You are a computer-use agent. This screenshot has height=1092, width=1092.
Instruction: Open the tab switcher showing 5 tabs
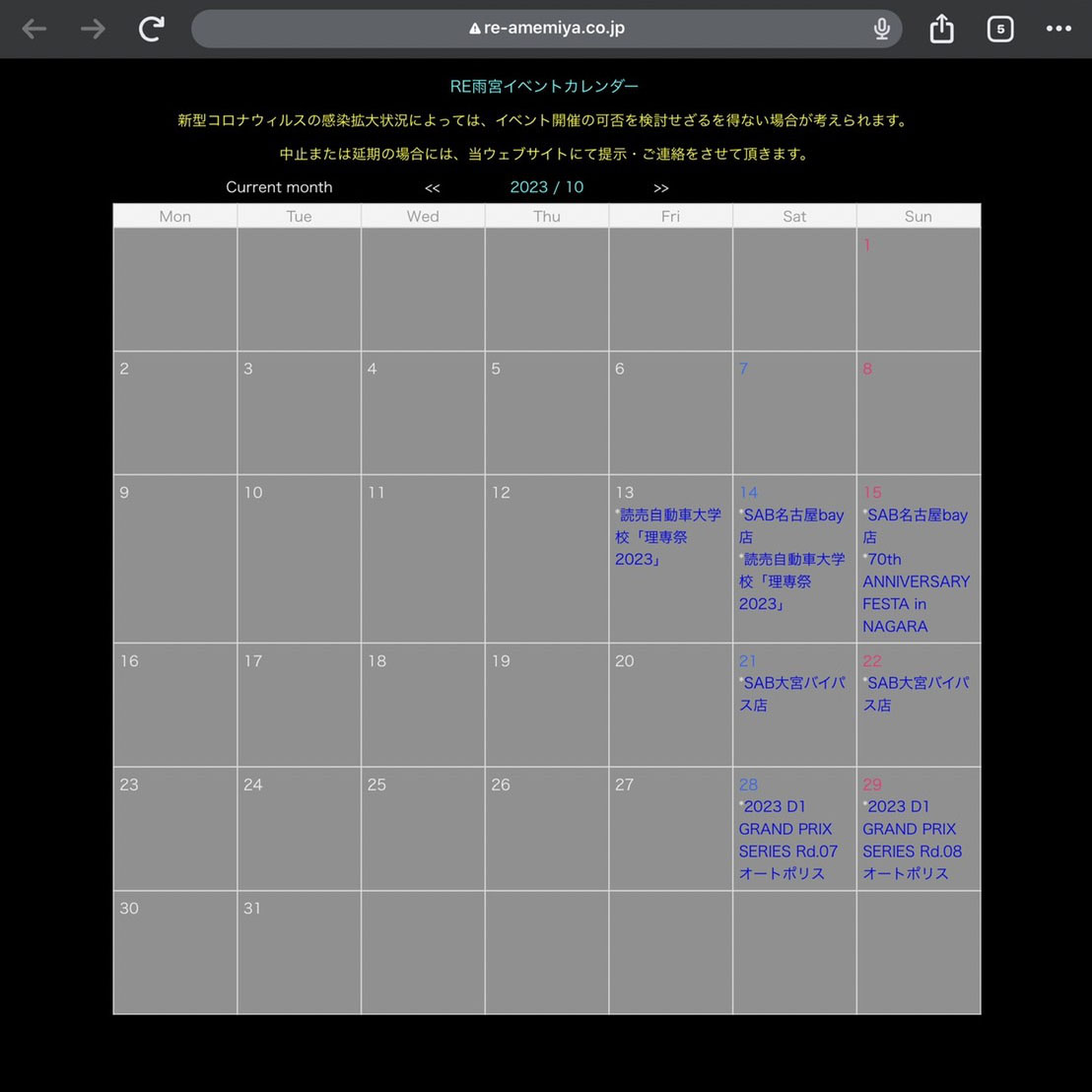(x=1000, y=29)
